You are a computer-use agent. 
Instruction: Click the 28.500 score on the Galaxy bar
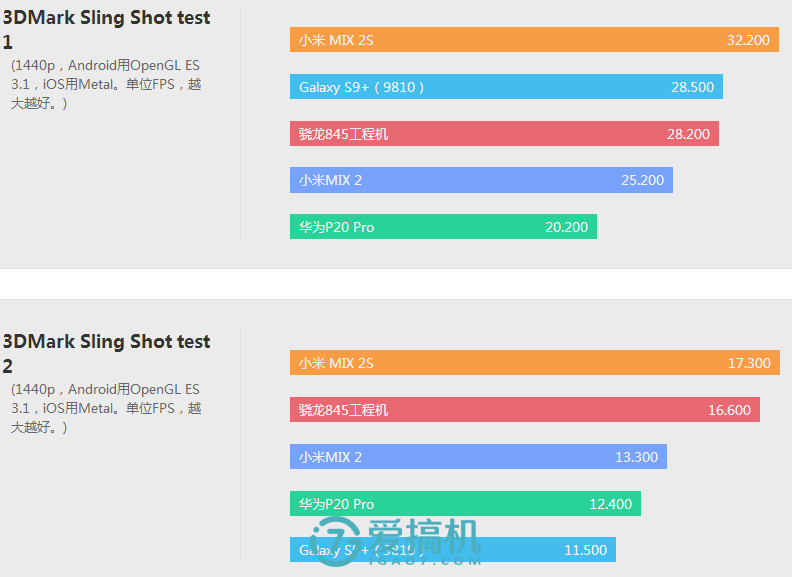[x=692, y=87]
